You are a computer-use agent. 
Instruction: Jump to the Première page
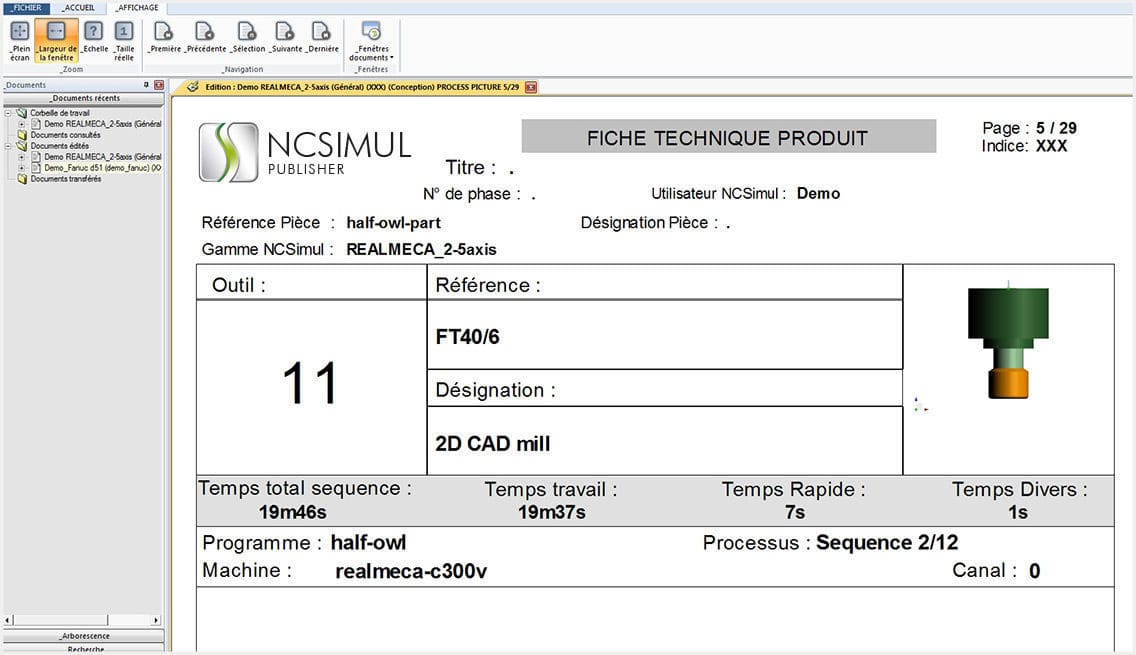click(164, 36)
